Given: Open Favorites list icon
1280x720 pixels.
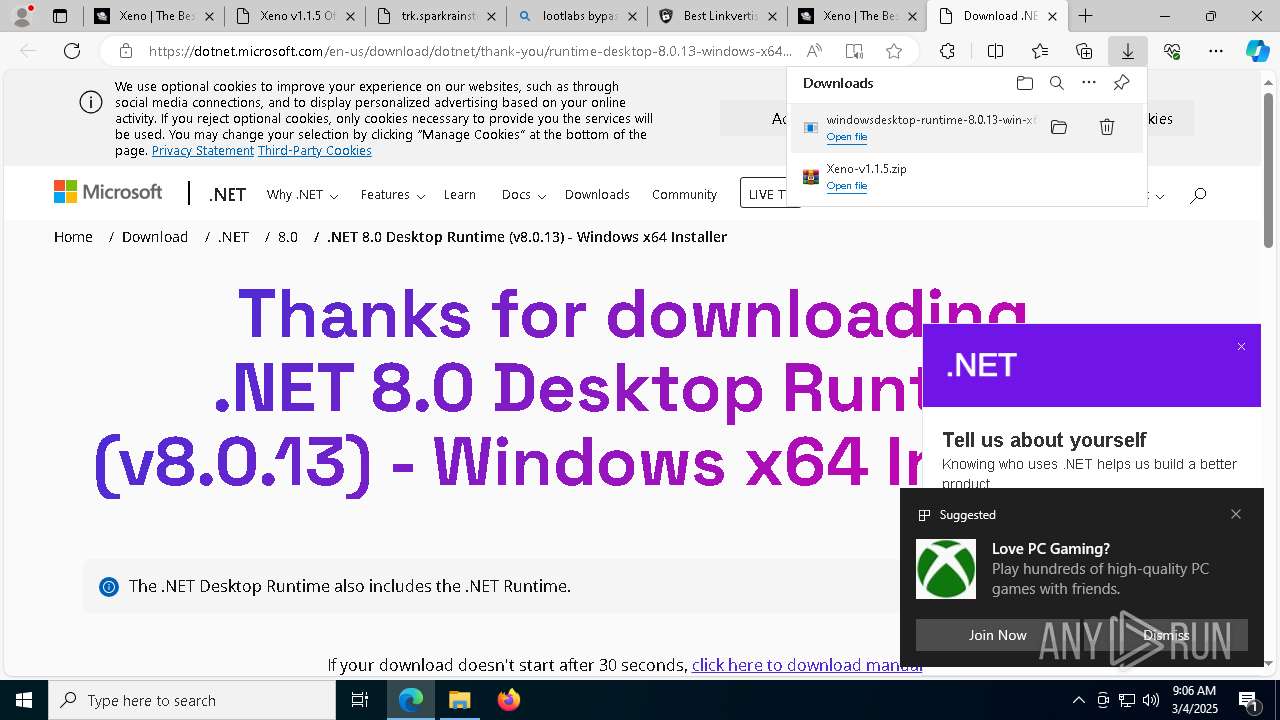Looking at the screenshot, I should pos(1040,51).
